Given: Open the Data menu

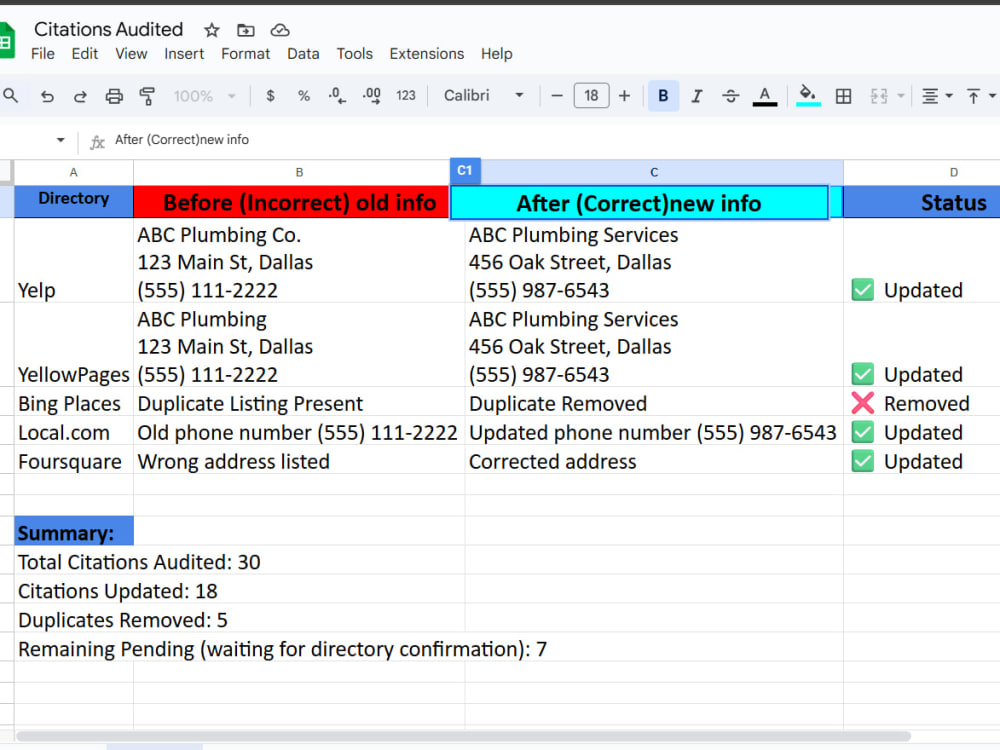Looking at the screenshot, I should coord(303,54).
